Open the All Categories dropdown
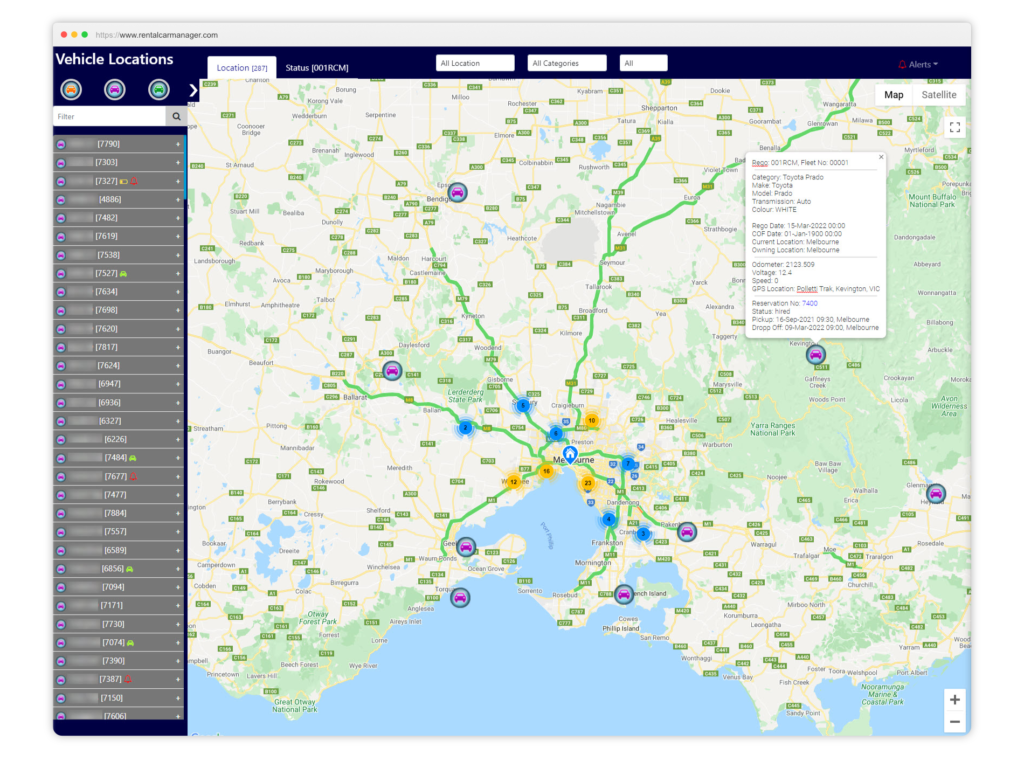 [x=566, y=62]
